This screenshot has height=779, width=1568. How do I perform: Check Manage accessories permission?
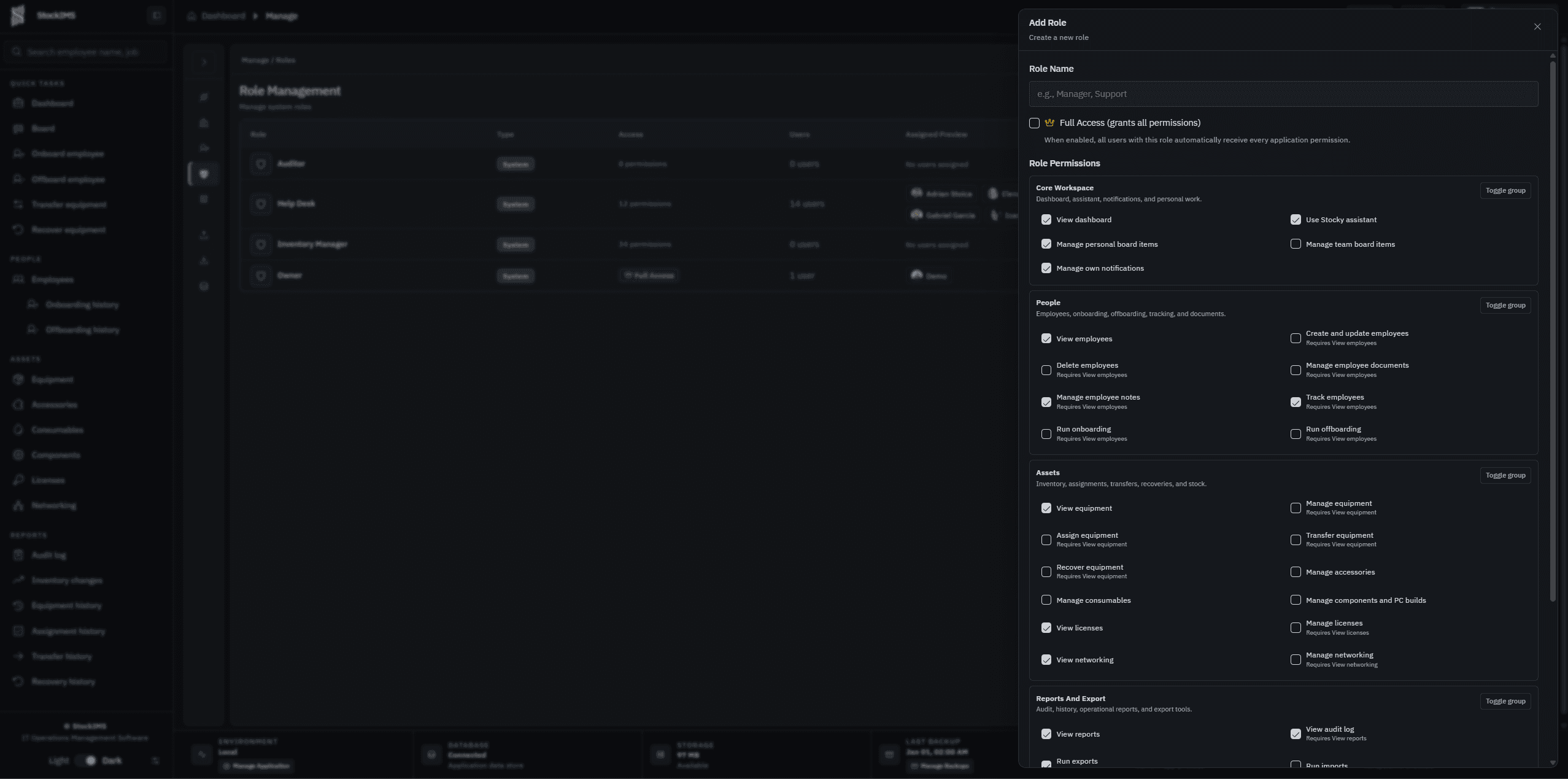tap(1295, 572)
